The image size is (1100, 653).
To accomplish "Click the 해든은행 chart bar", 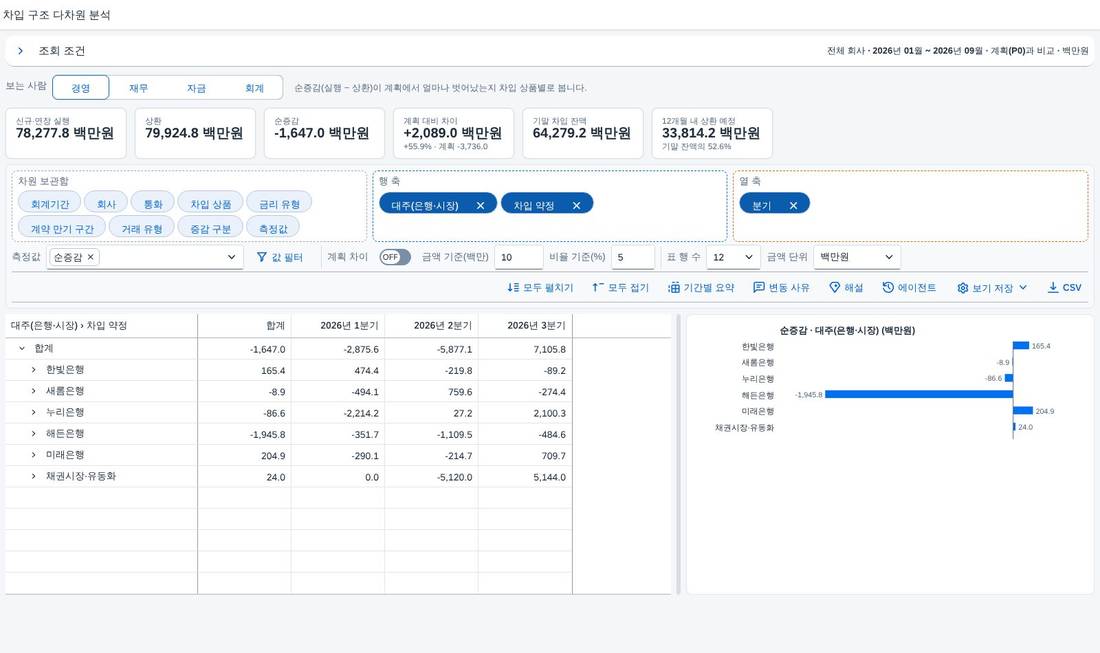I will click(x=919, y=394).
